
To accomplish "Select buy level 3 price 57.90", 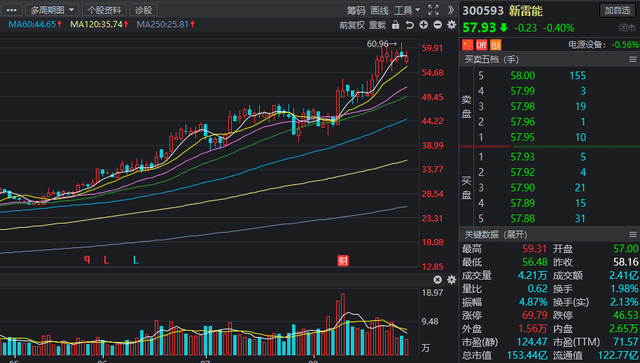I will [x=522, y=188].
